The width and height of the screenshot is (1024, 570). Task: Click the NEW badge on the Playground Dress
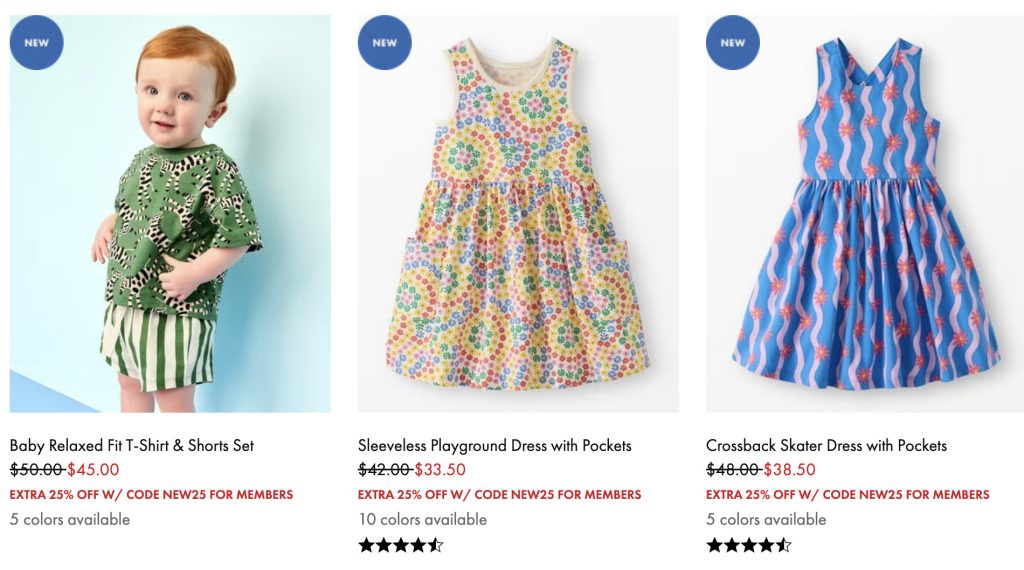(x=385, y=43)
